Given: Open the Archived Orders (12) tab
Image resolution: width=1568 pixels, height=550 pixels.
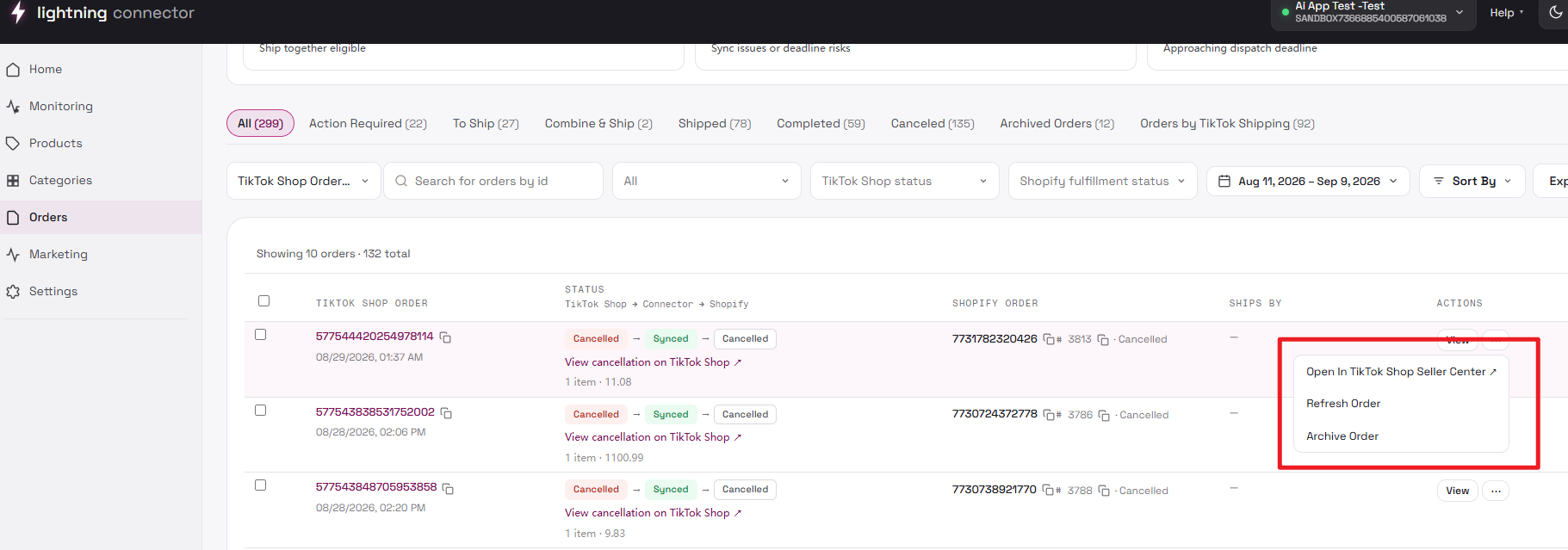Looking at the screenshot, I should 1057,123.
